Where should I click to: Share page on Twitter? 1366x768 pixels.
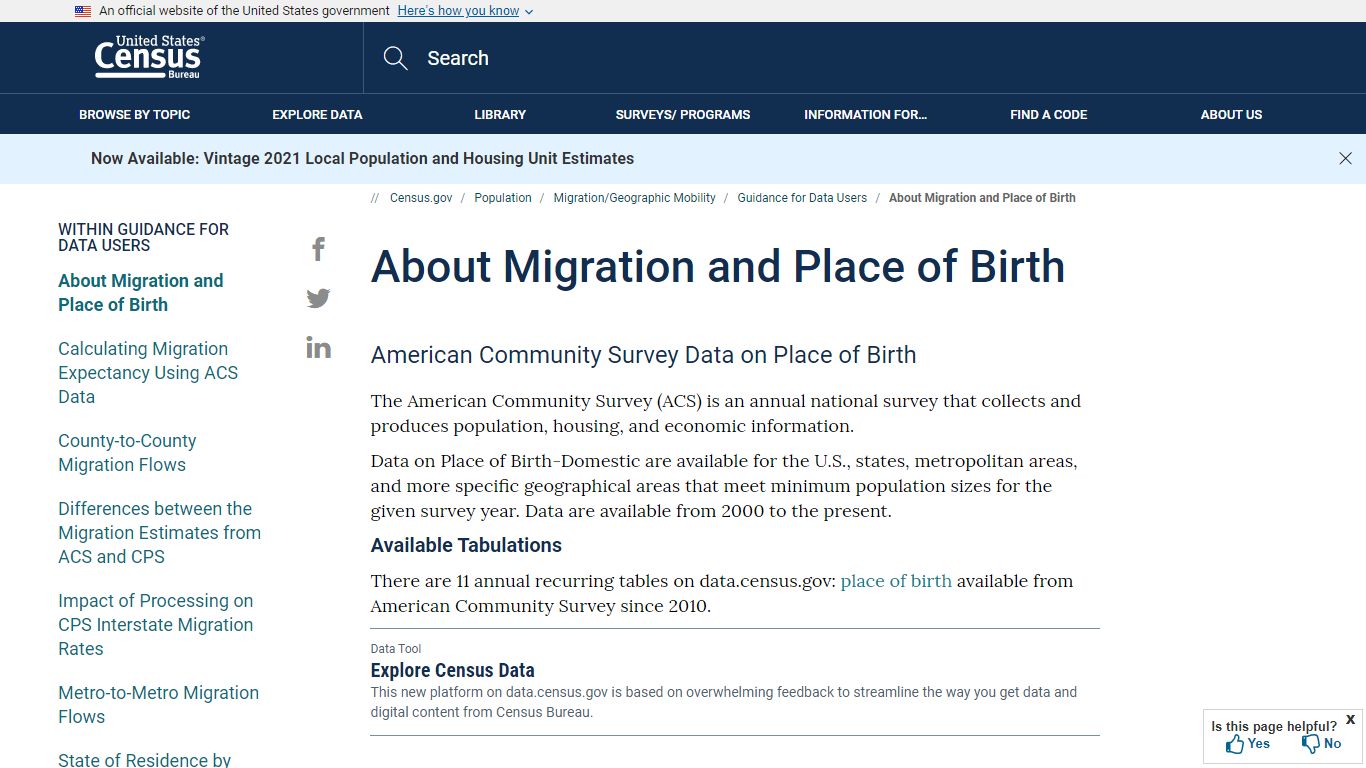point(318,298)
